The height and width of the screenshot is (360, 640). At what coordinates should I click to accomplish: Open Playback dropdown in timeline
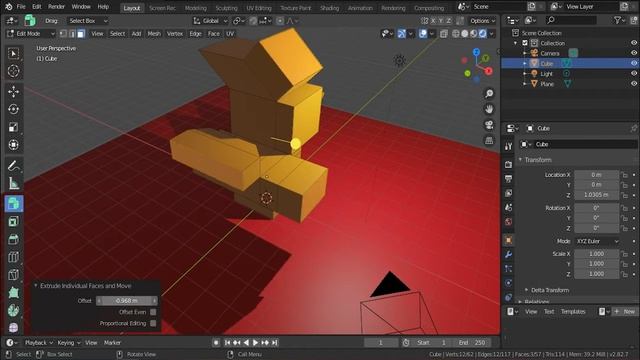(x=39, y=343)
